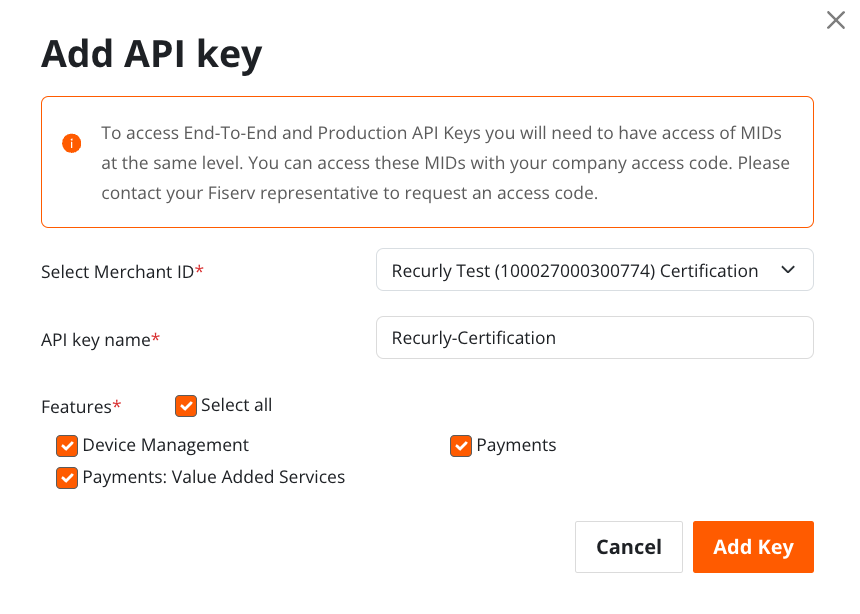Click the chevron arrow on Merchant ID selector

[788, 270]
